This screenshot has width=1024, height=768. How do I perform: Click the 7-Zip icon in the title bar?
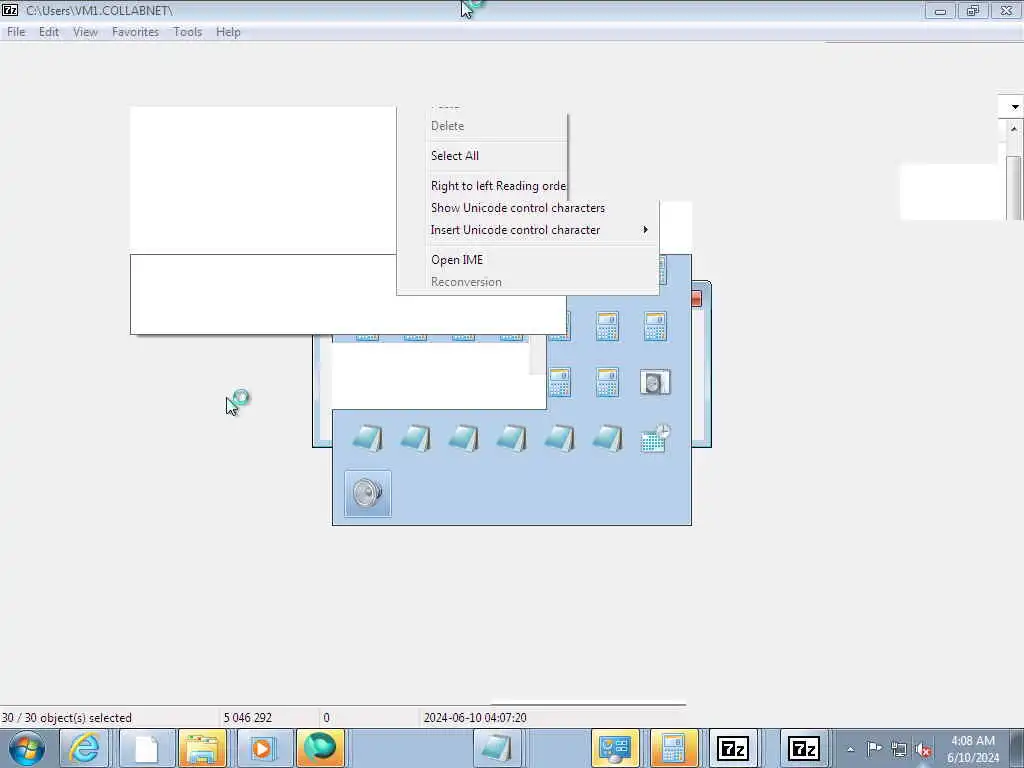click(10, 10)
